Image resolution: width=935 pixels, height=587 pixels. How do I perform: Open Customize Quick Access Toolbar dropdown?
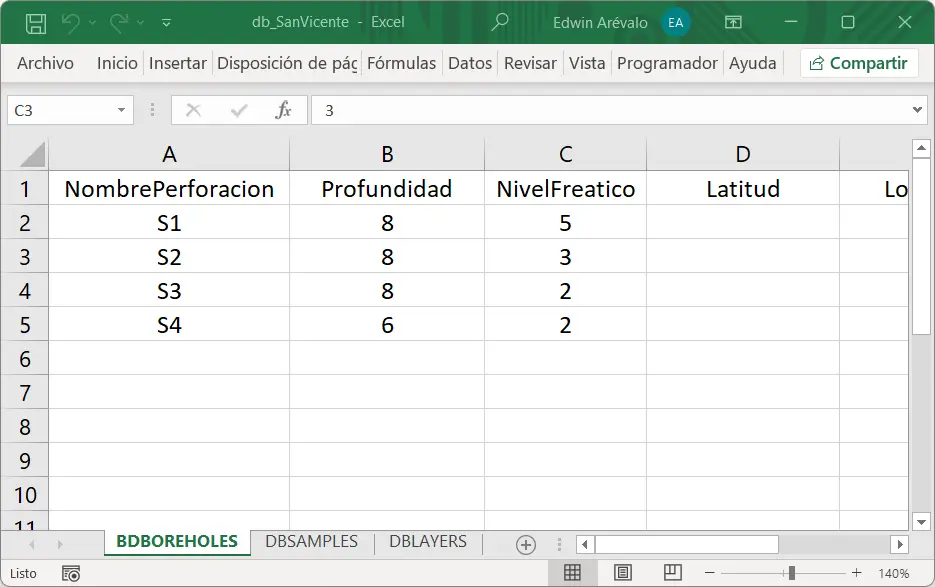click(x=166, y=23)
